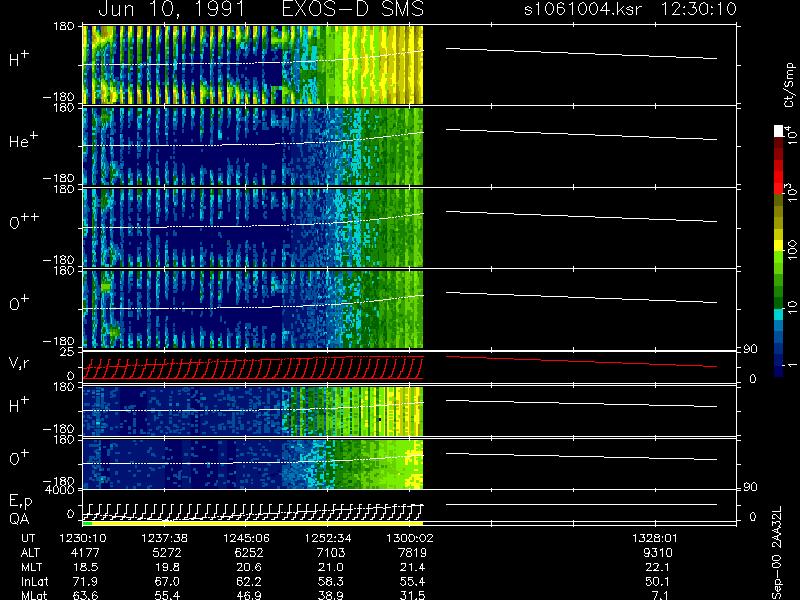Viewport: 800px width, 600px height.
Task: Click InLat value '71.9'
Action: [x=85, y=581]
